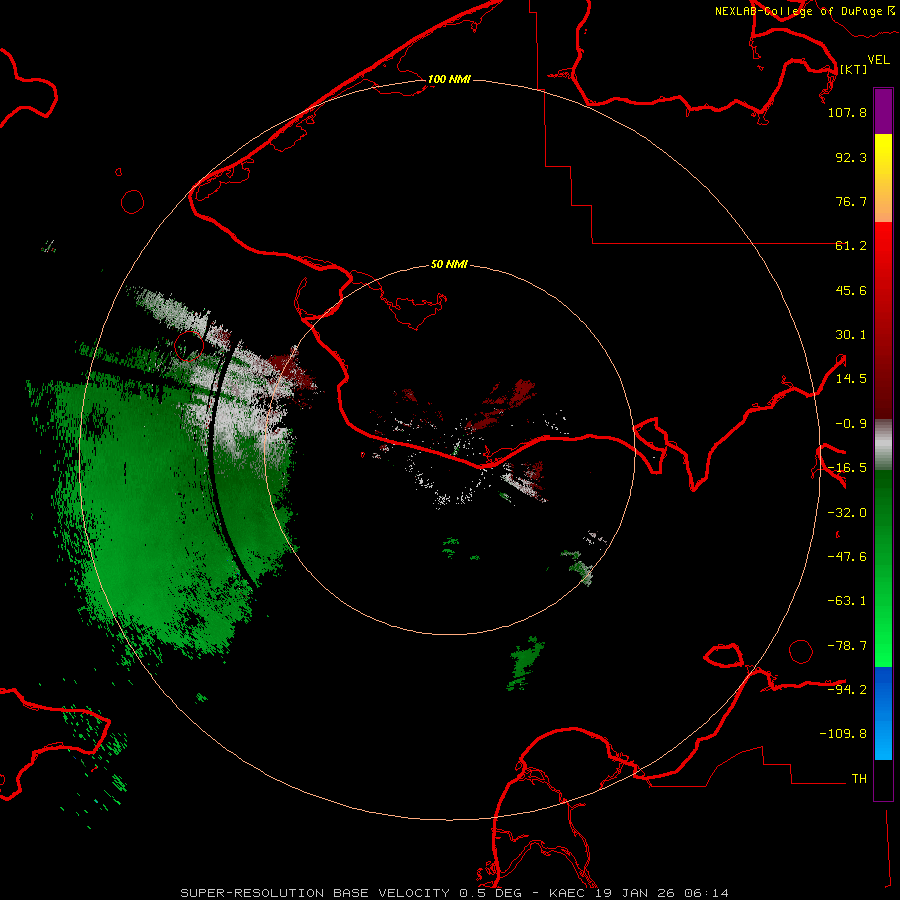
Task: Click the NEXLAB-College of DuPage watermark text
Action: (x=804, y=11)
